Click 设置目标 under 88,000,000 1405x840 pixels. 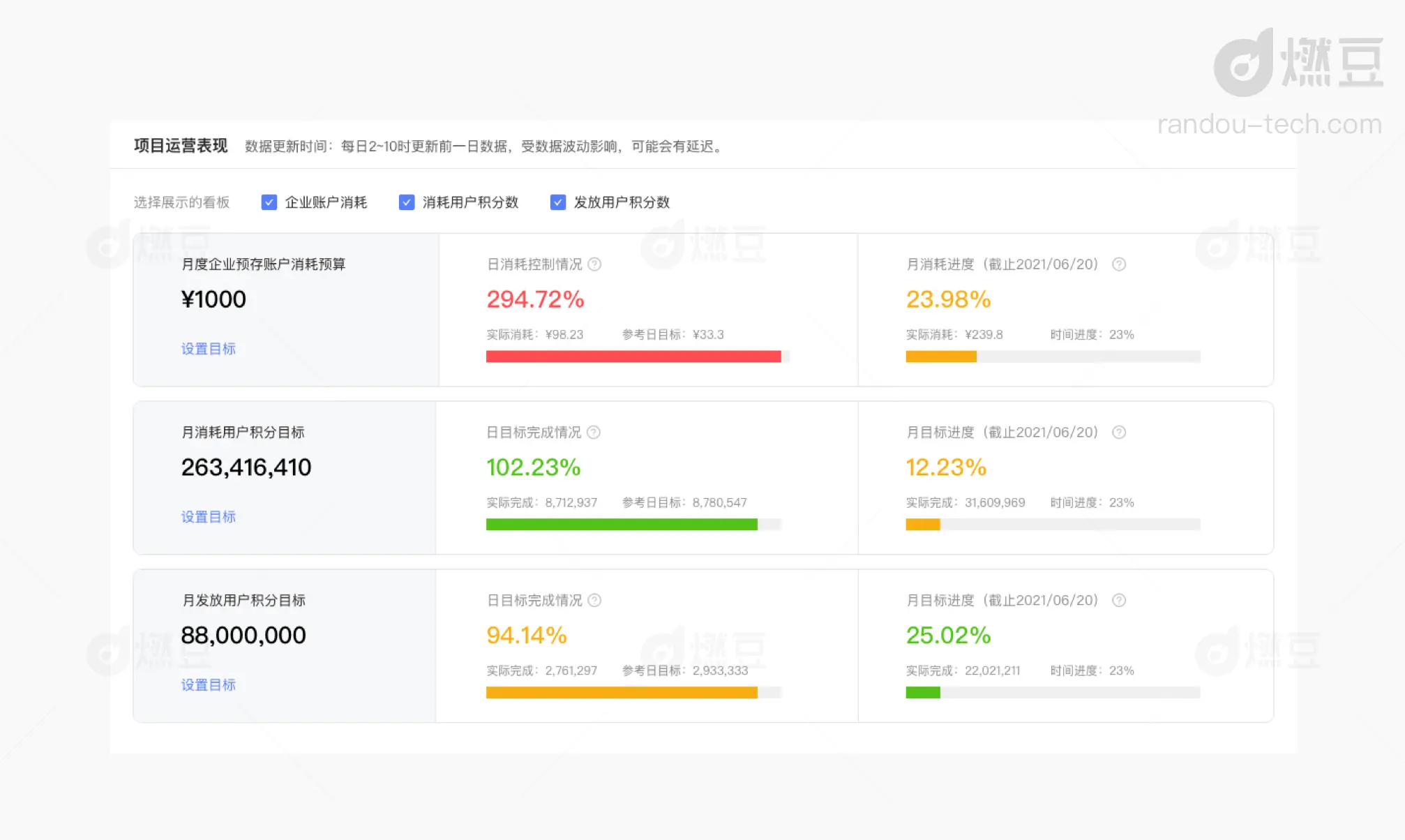tap(208, 685)
